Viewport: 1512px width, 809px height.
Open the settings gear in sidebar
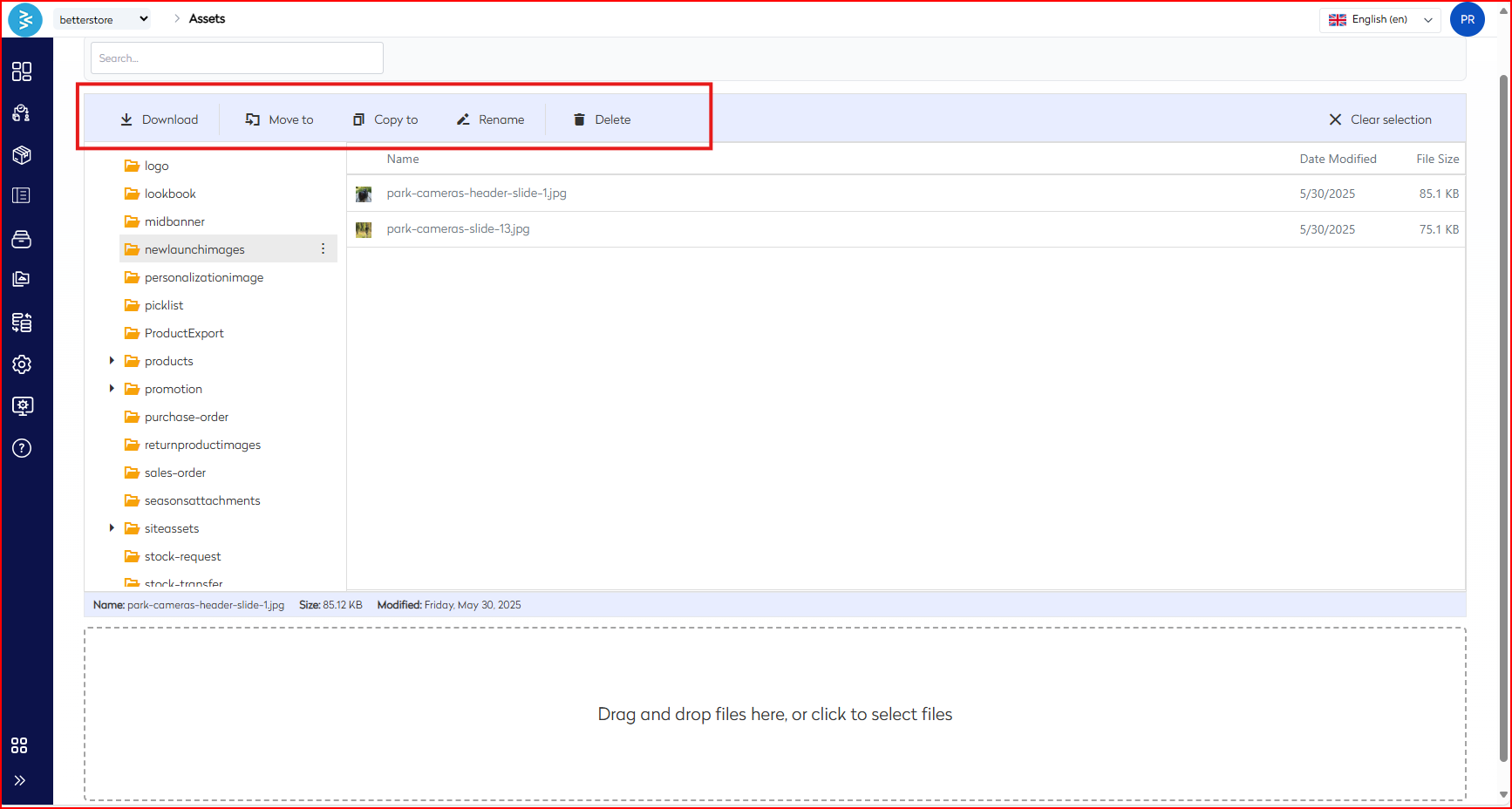[22, 364]
